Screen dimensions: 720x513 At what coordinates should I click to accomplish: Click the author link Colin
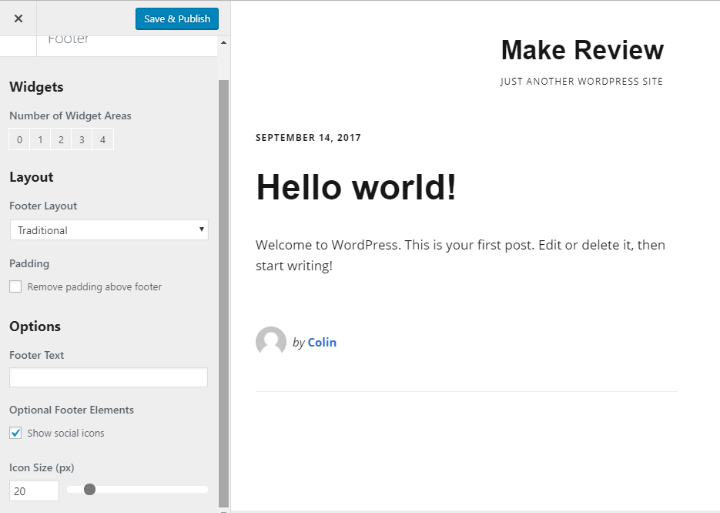click(x=322, y=342)
